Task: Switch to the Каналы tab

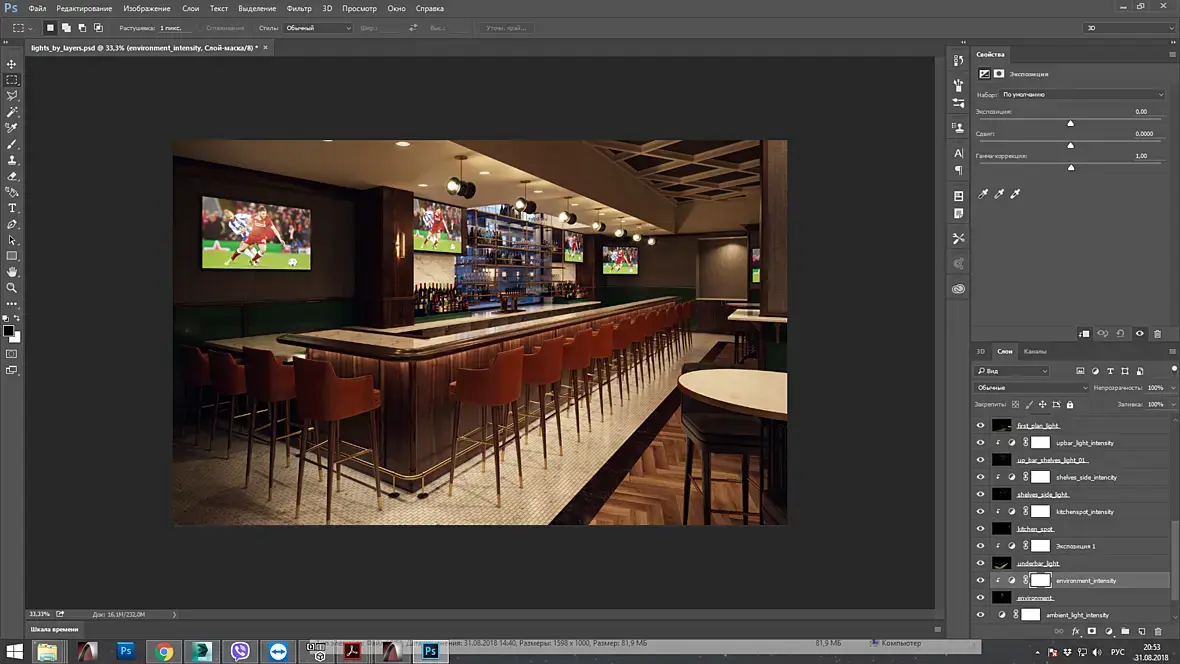Action: (x=1035, y=351)
